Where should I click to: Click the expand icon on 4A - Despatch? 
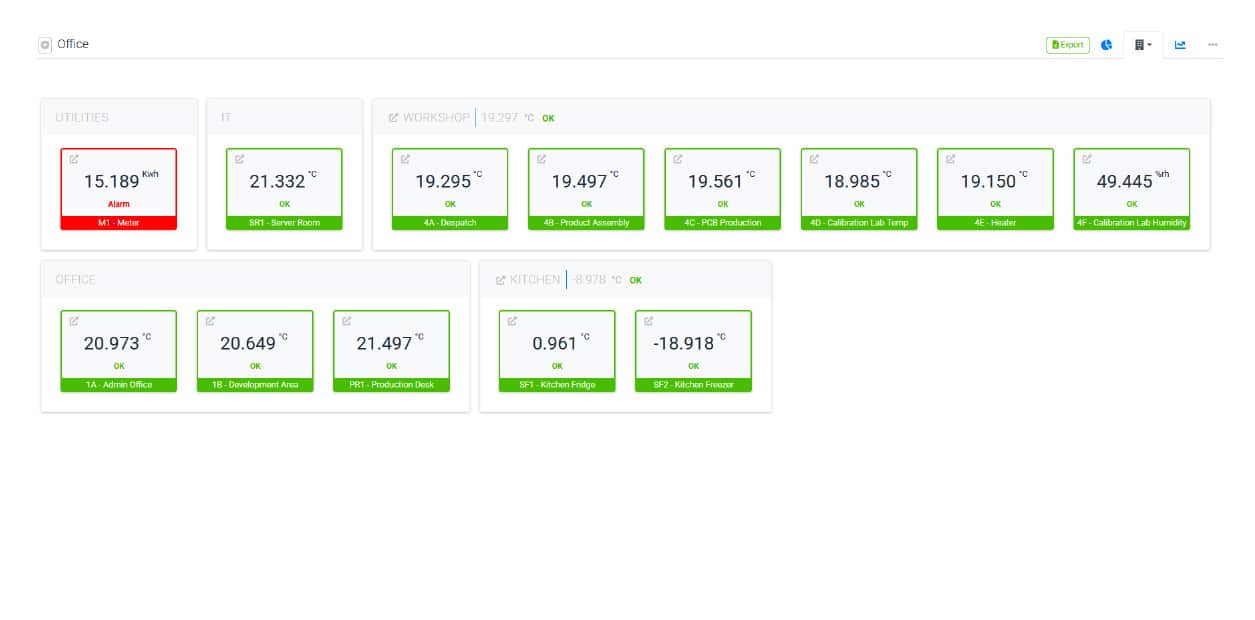[x=403, y=158]
